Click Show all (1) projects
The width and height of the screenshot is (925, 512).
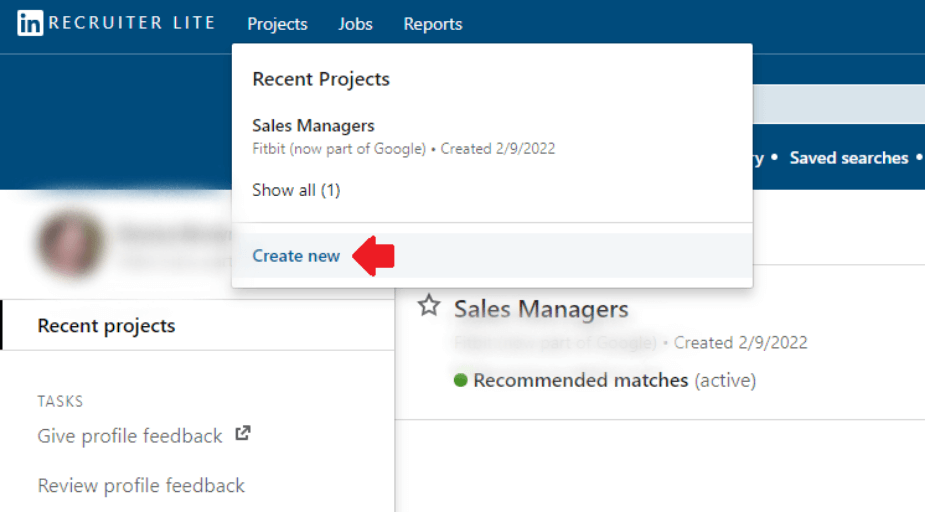(296, 190)
